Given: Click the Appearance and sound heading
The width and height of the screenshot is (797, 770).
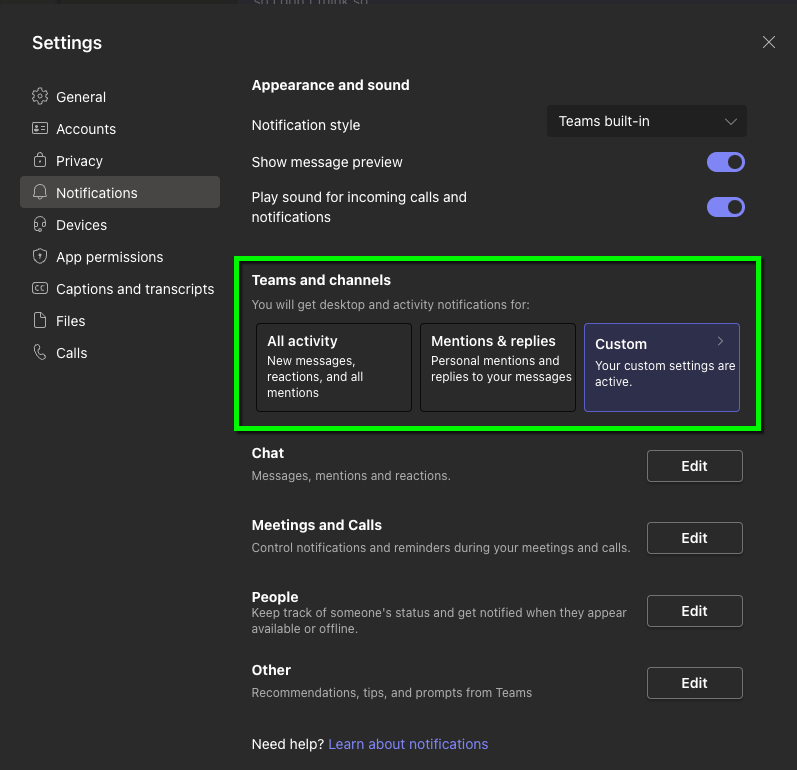Looking at the screenshot, I should (330, 85).
